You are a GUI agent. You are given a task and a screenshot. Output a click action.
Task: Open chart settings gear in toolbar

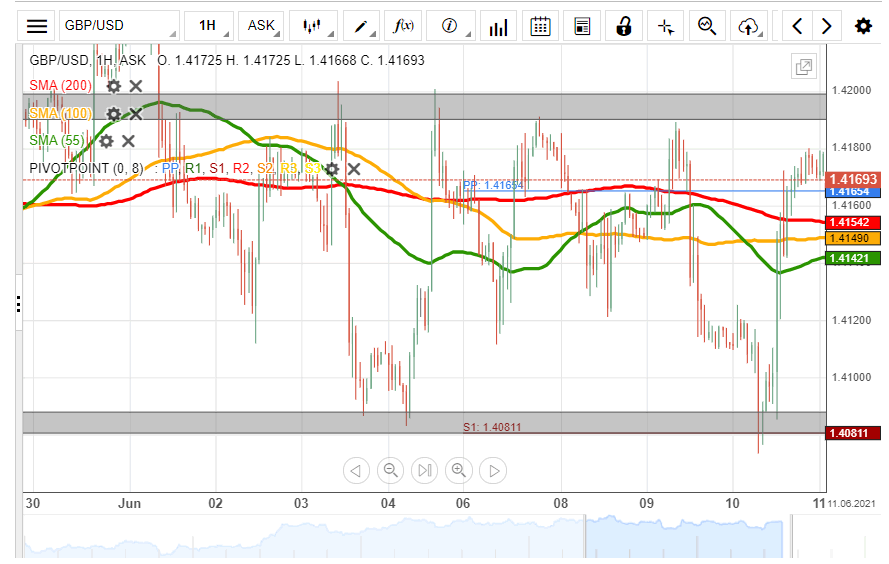[863, 26]
